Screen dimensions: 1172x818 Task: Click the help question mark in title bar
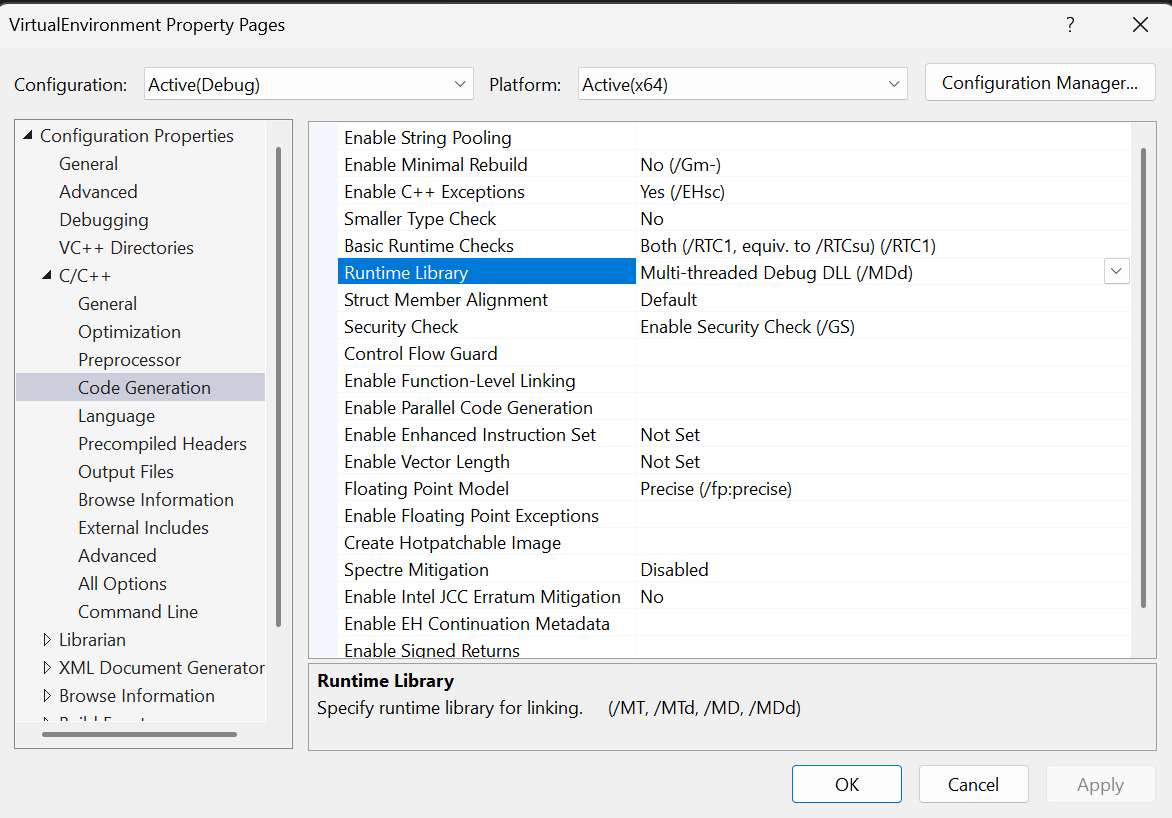[1070, 25]
